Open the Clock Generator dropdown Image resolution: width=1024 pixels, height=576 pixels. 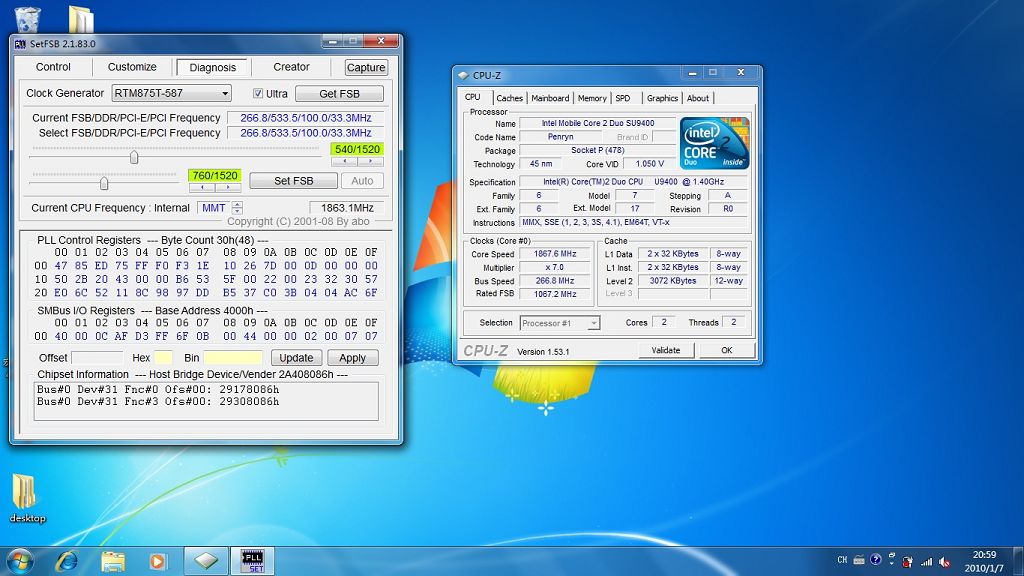[x=171, y=93]
